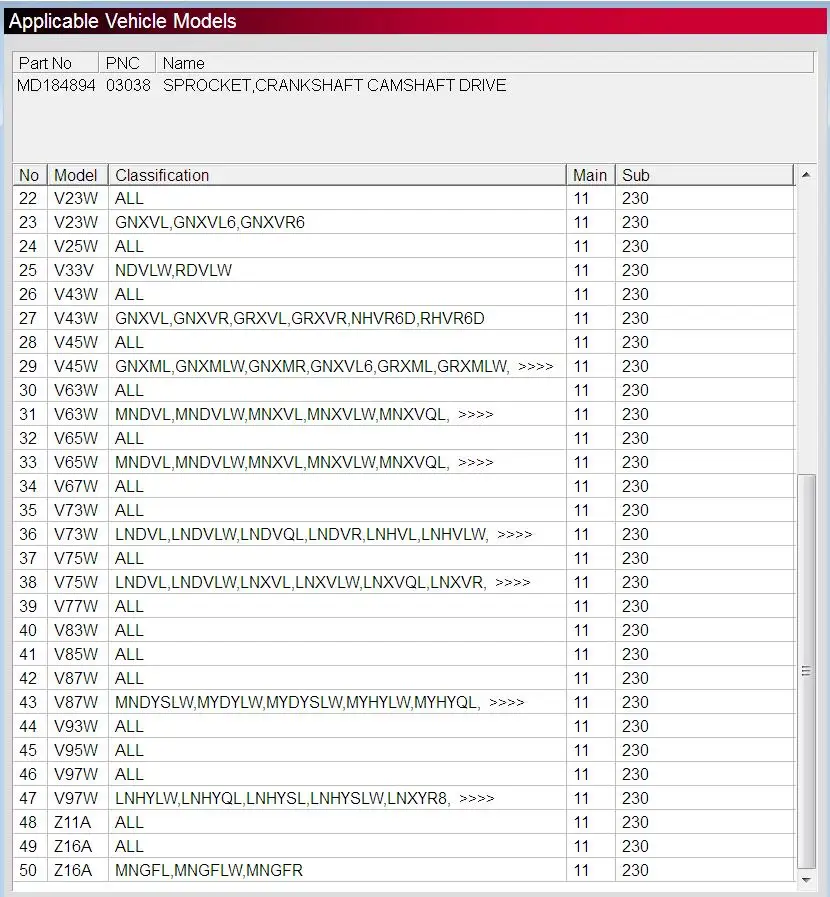Select LNHYLW,LNHYQL,LNHYSL,LNHYSLW,LNXYR8 classification text

tap(283, 798)
